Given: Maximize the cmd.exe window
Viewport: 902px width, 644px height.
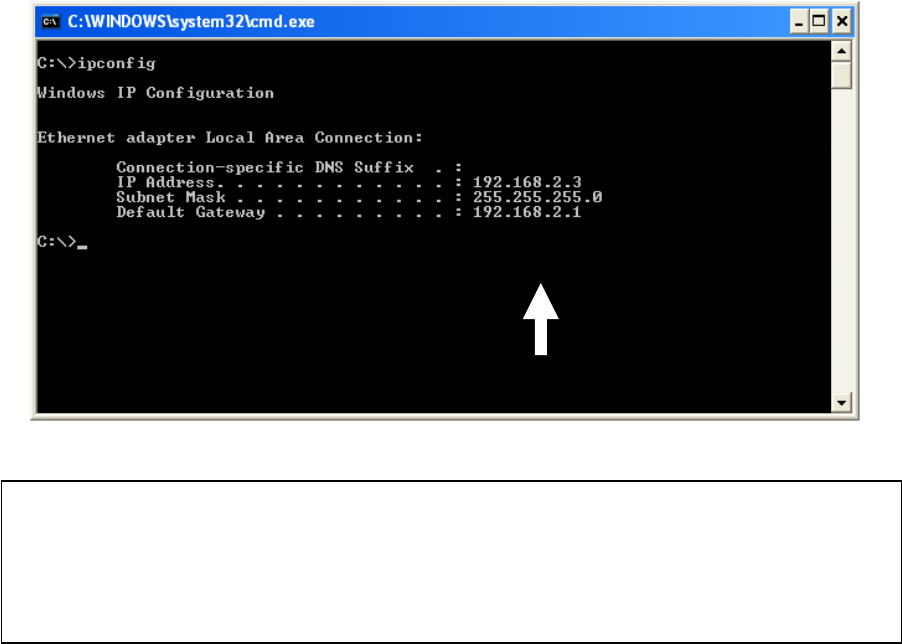Looking at the screenshot, I should tap(819, 22).
